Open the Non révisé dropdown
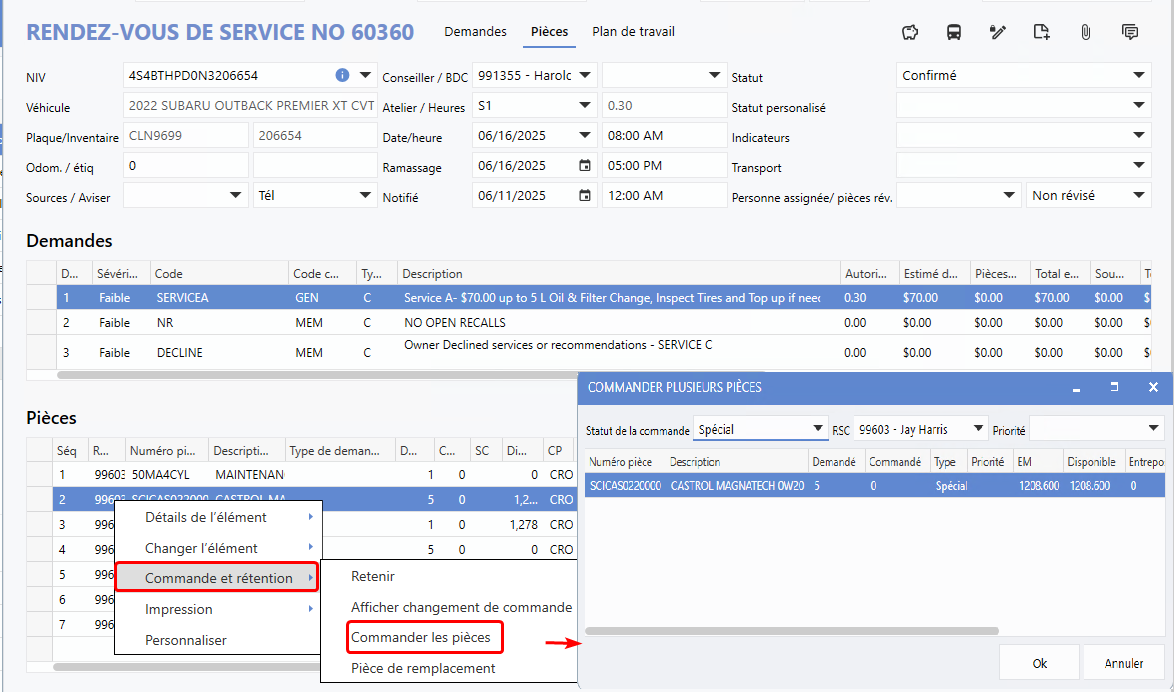1174x692 pixels. click(1139, 196)
